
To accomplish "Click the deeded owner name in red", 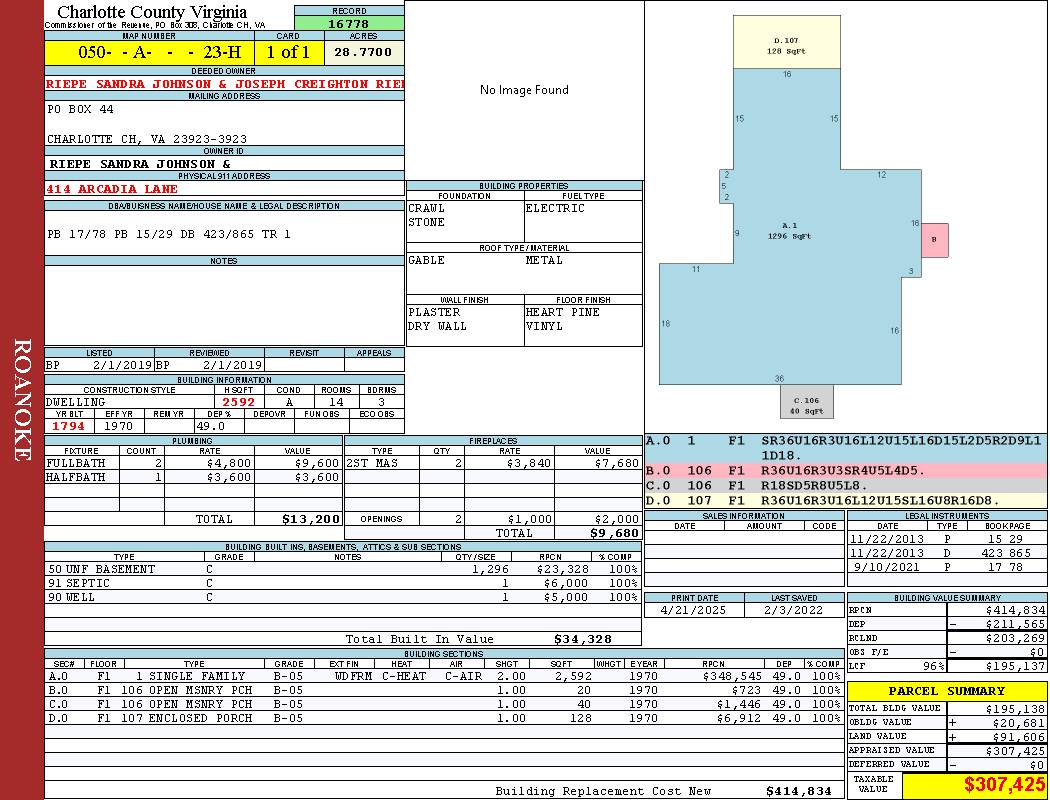I will pyautogui.click(x=225, y=85).
